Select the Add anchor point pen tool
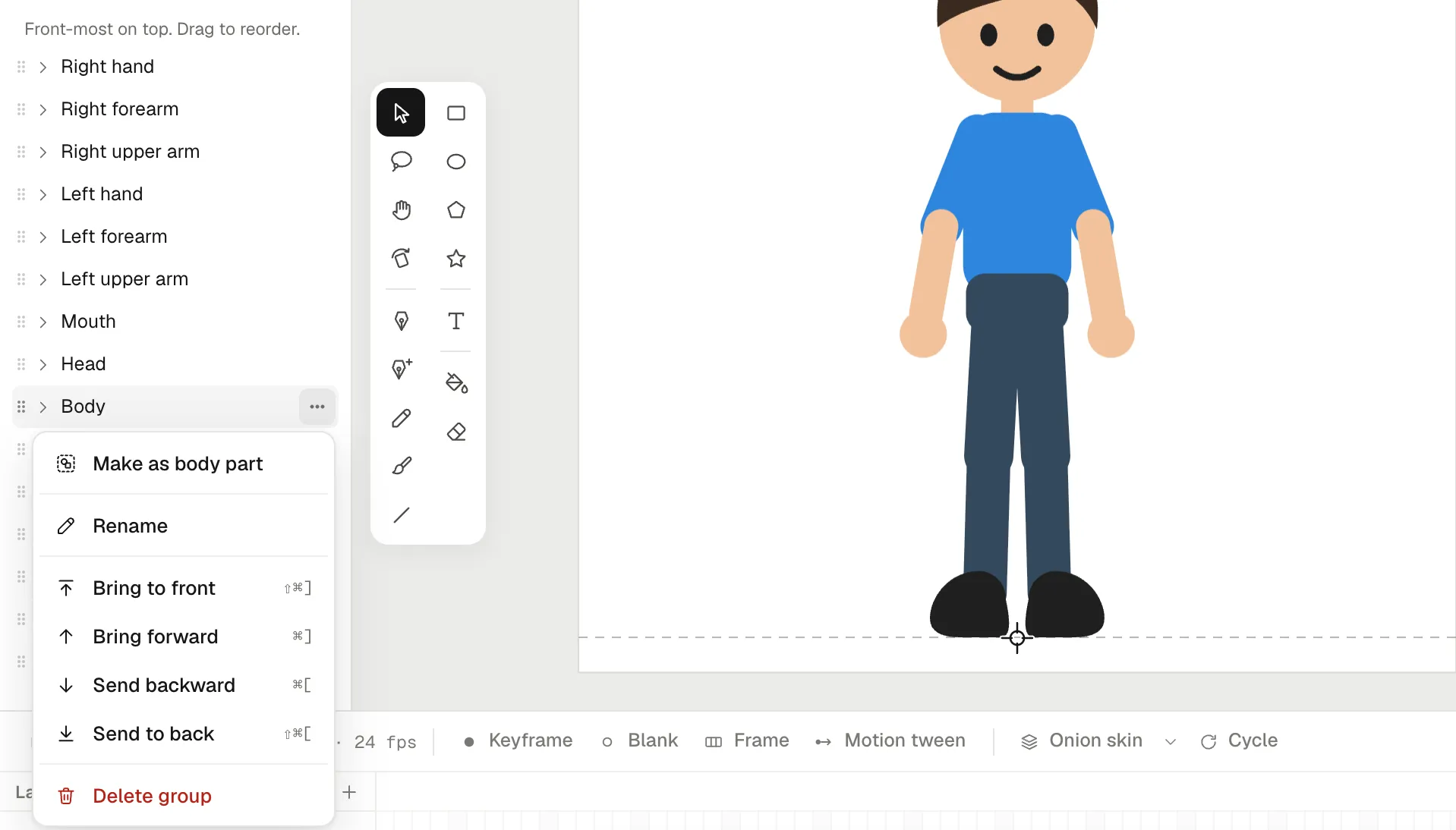The image size is (1456, 830). point(401,369)
